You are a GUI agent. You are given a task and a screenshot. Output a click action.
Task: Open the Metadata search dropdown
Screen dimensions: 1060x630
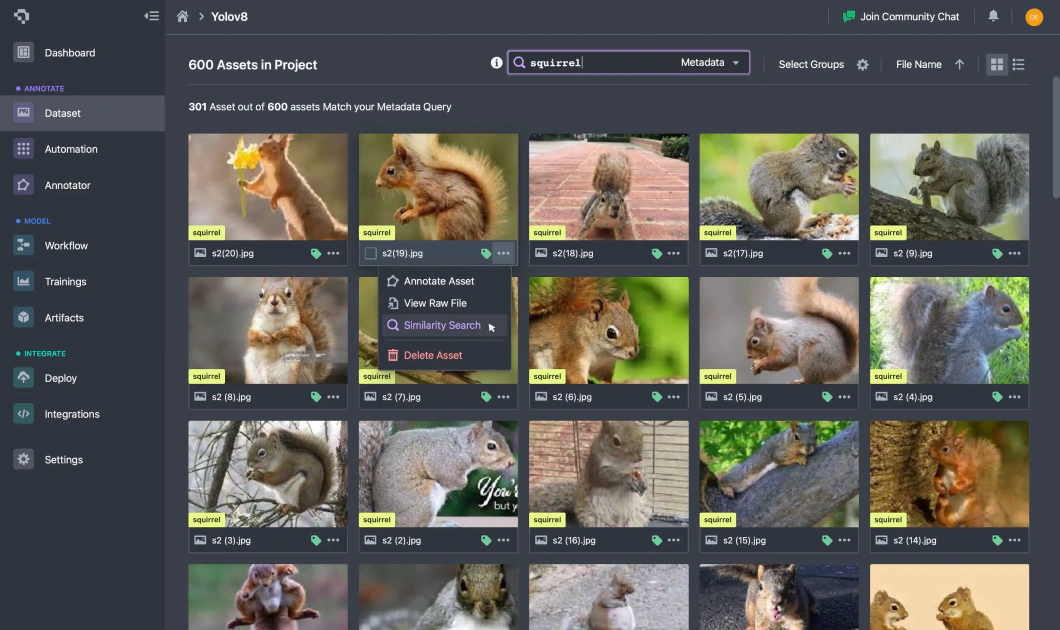[x=711, y=62]
